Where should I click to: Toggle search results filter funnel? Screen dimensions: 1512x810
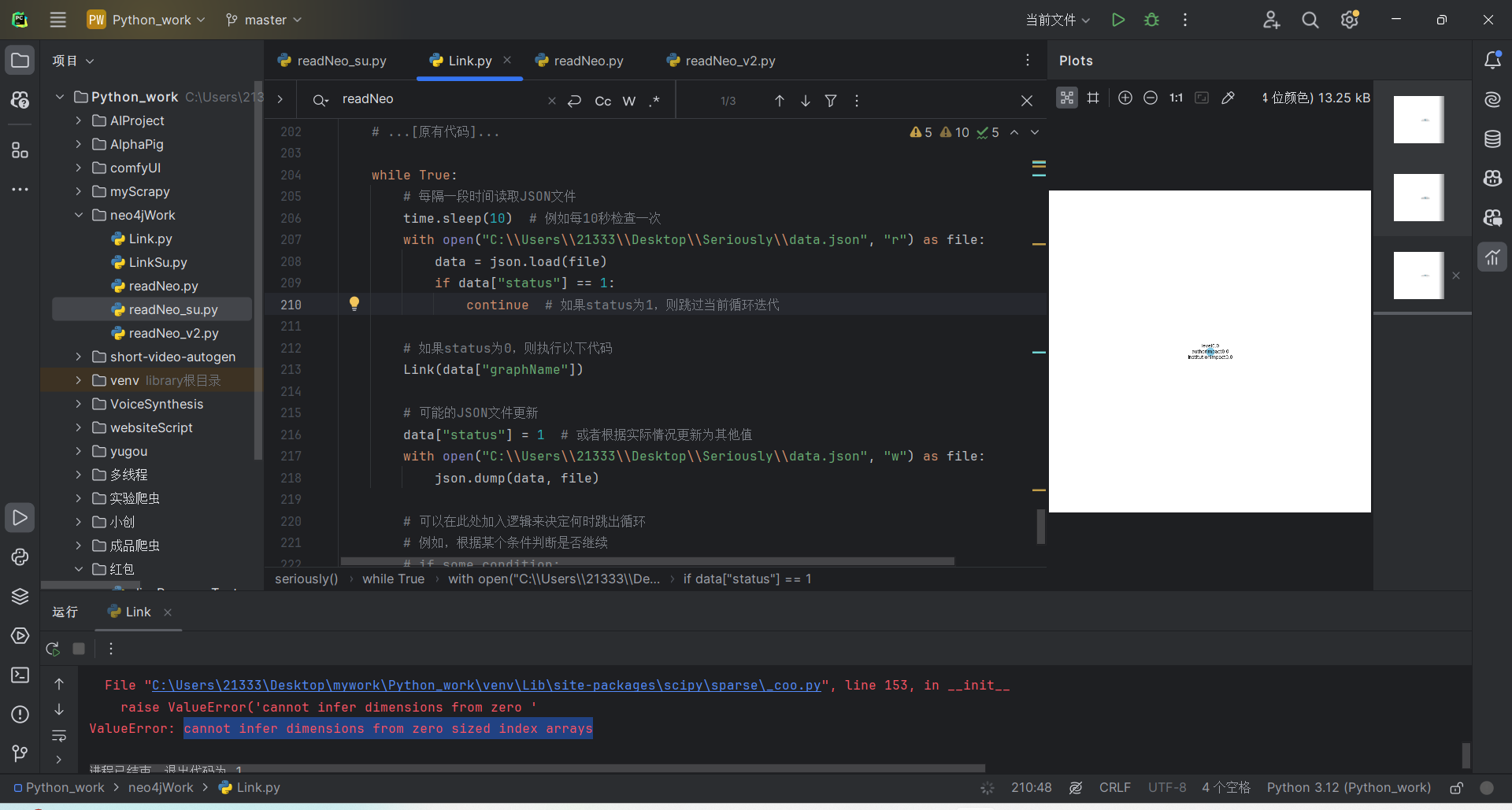tap(831, 101)
